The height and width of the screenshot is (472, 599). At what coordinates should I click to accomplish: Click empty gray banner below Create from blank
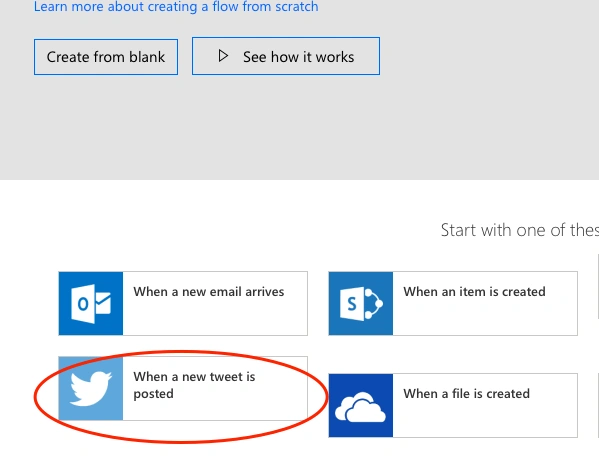pos(191,126)
